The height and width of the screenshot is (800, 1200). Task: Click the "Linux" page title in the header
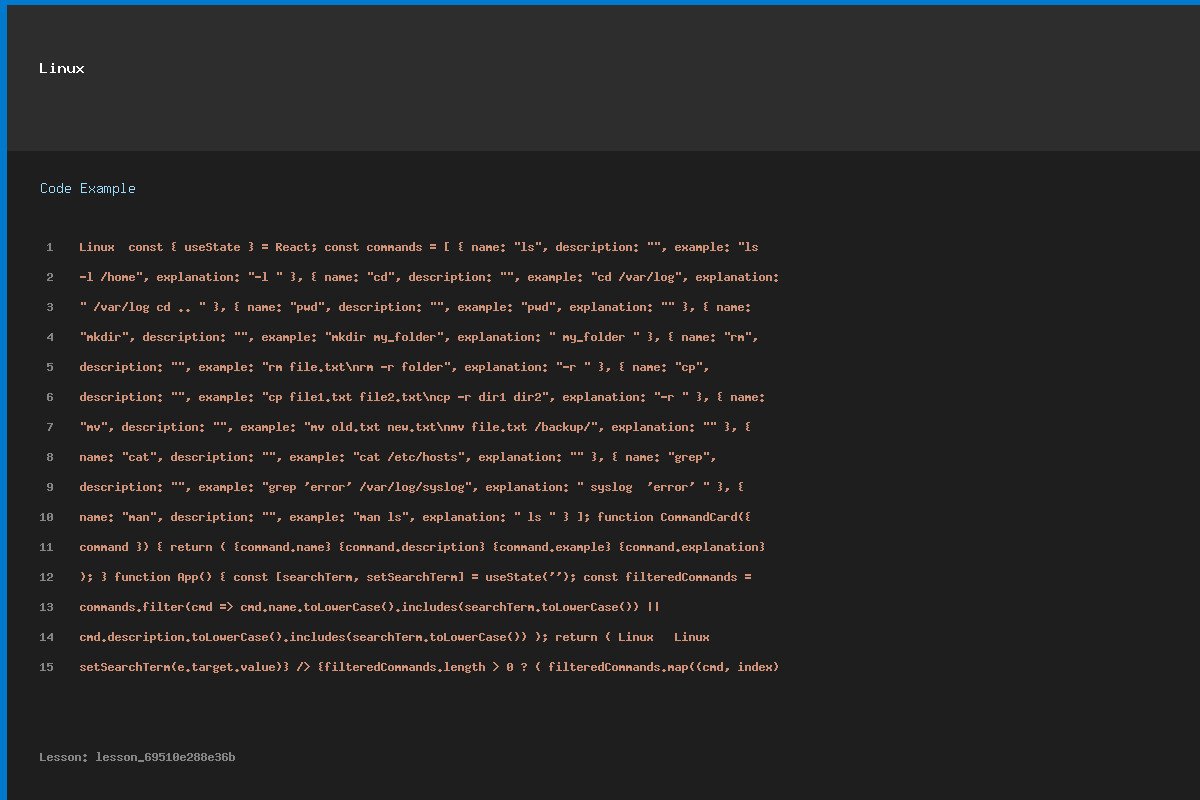coord(62,68)
